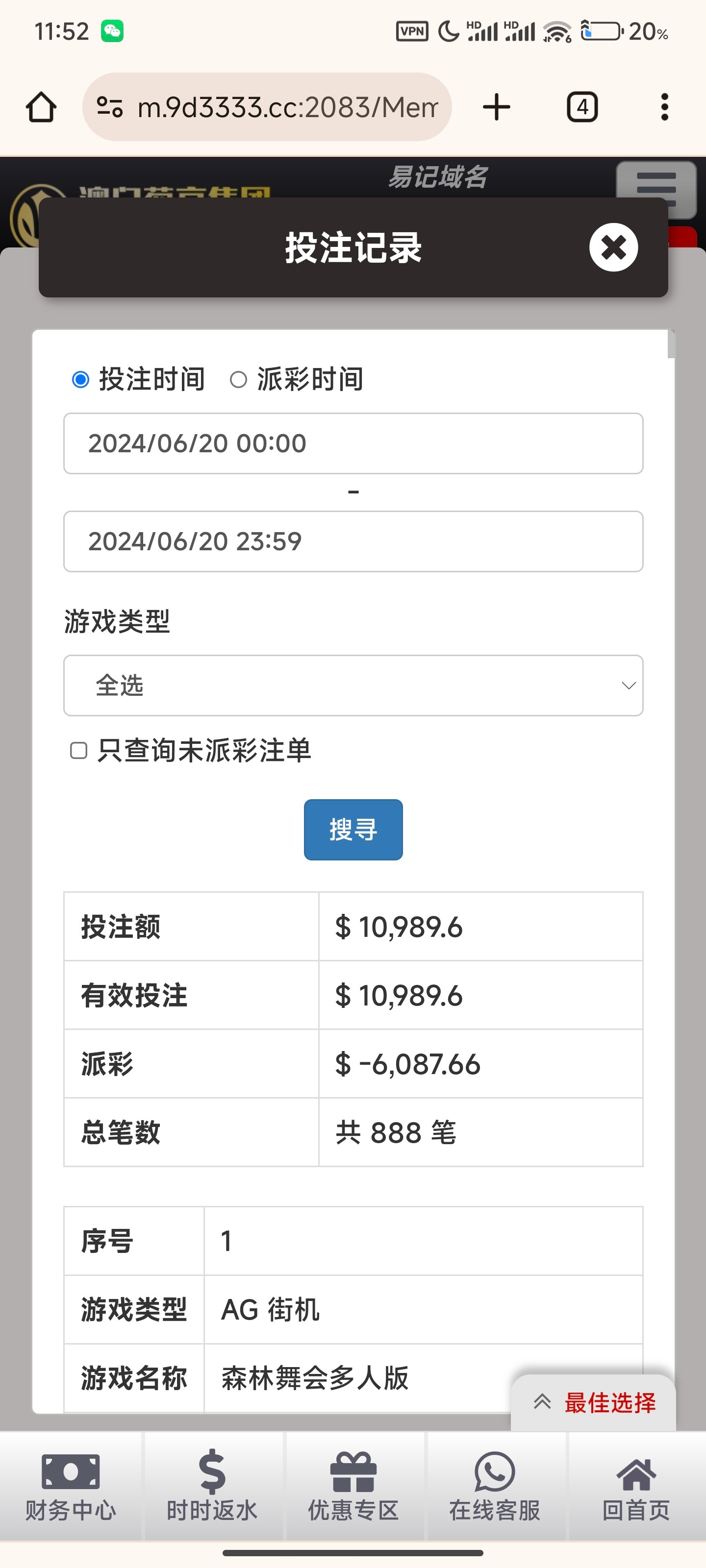Tap the browser home icon
706x1568 pixels.
tap(41, 107)
